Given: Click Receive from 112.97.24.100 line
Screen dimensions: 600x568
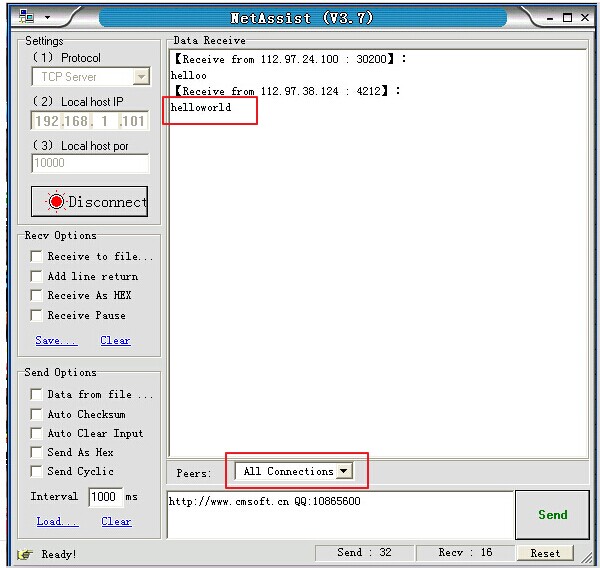Looking at the screenshot, I should (290, 59).
